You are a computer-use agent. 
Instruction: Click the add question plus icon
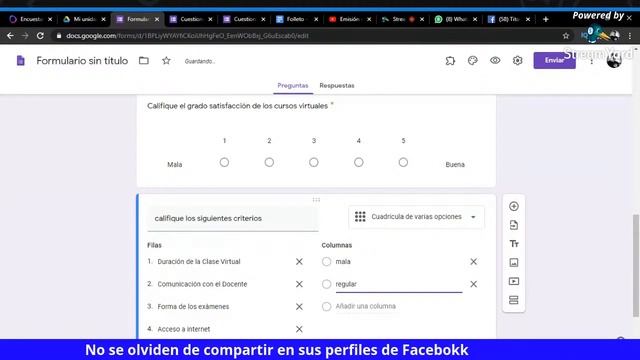513,206
